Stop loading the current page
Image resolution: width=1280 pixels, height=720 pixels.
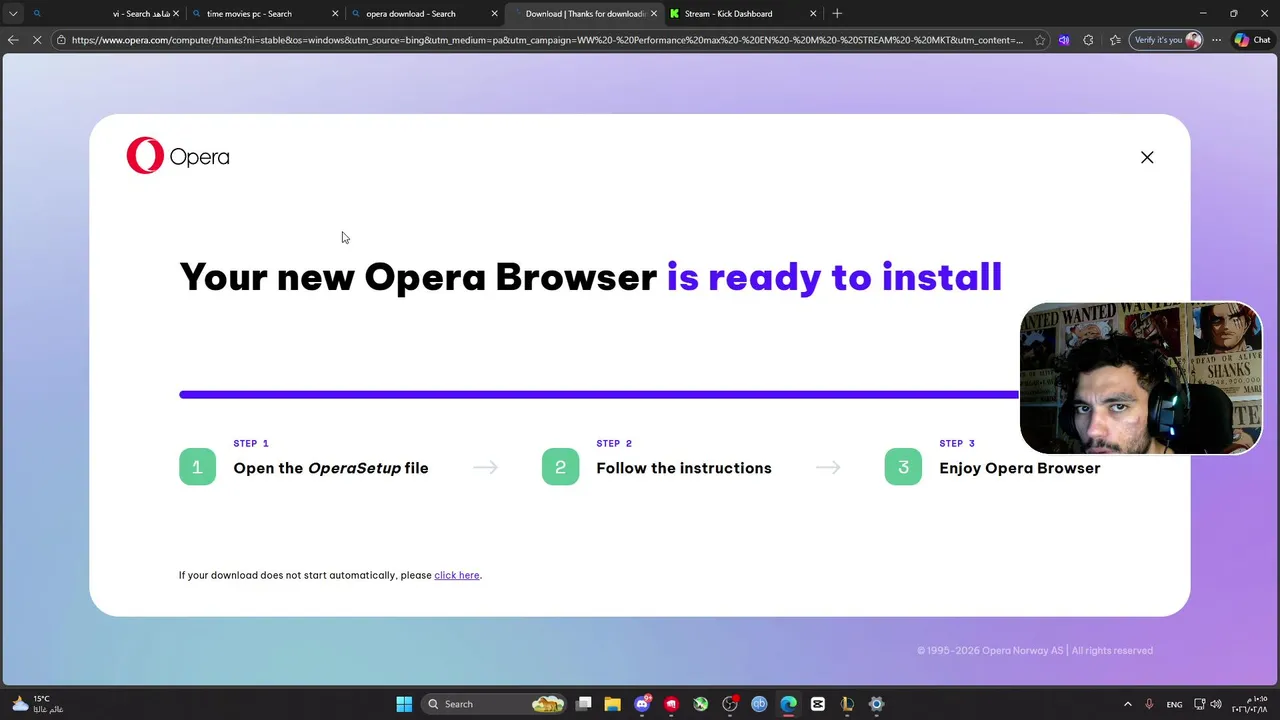pos(37,40)
